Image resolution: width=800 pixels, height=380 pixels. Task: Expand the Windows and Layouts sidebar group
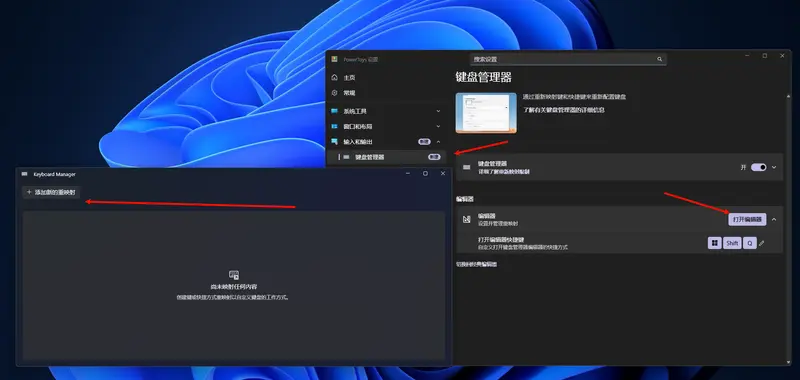438,126
